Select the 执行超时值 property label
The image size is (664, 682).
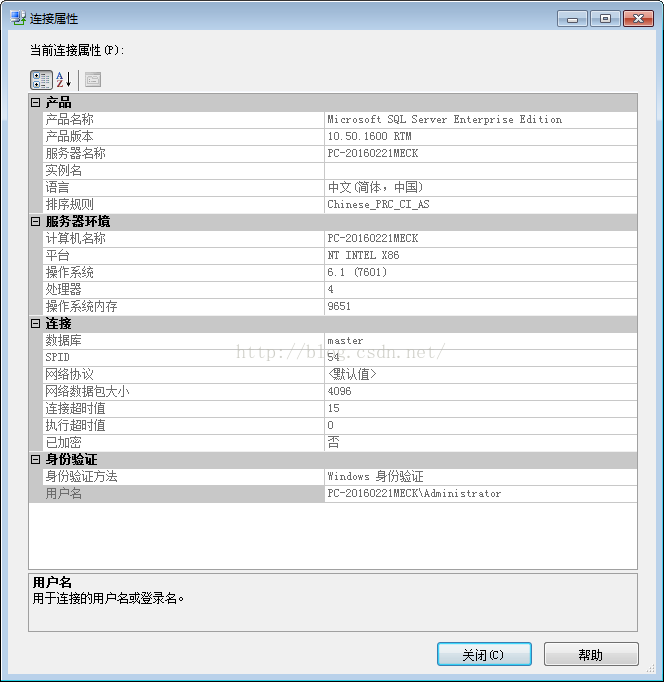click(76, 425)
